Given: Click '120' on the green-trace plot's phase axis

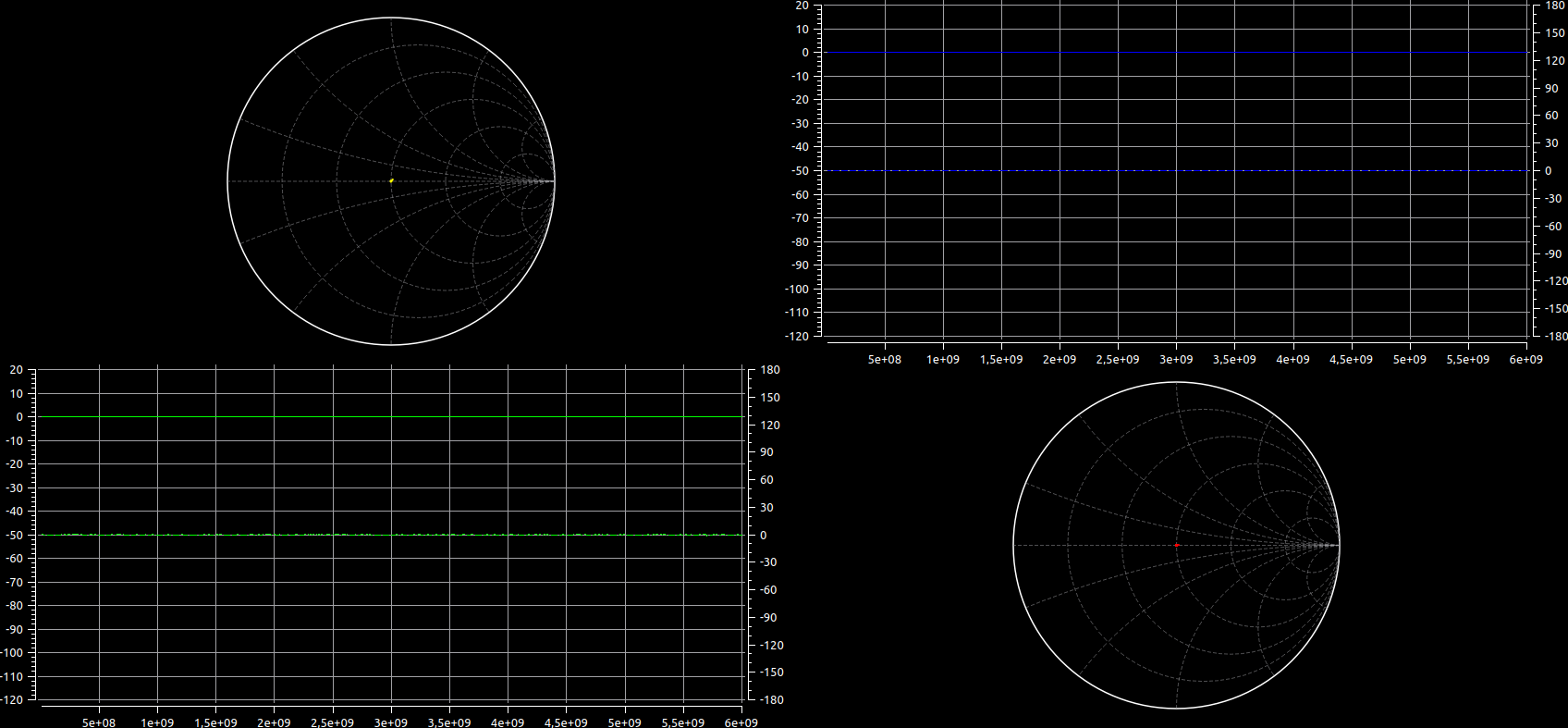Looking at the screenshot, I should [770, 426].
